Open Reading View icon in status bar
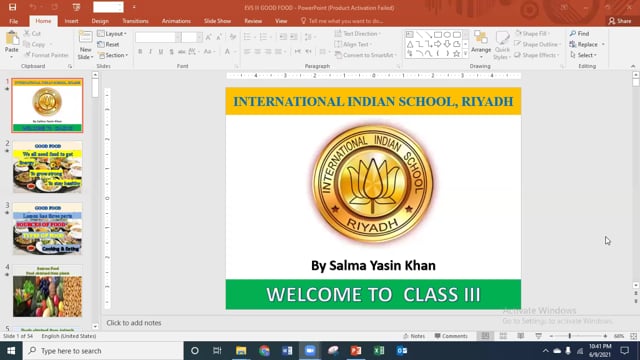640x360 pixels. tap(521, 336)
